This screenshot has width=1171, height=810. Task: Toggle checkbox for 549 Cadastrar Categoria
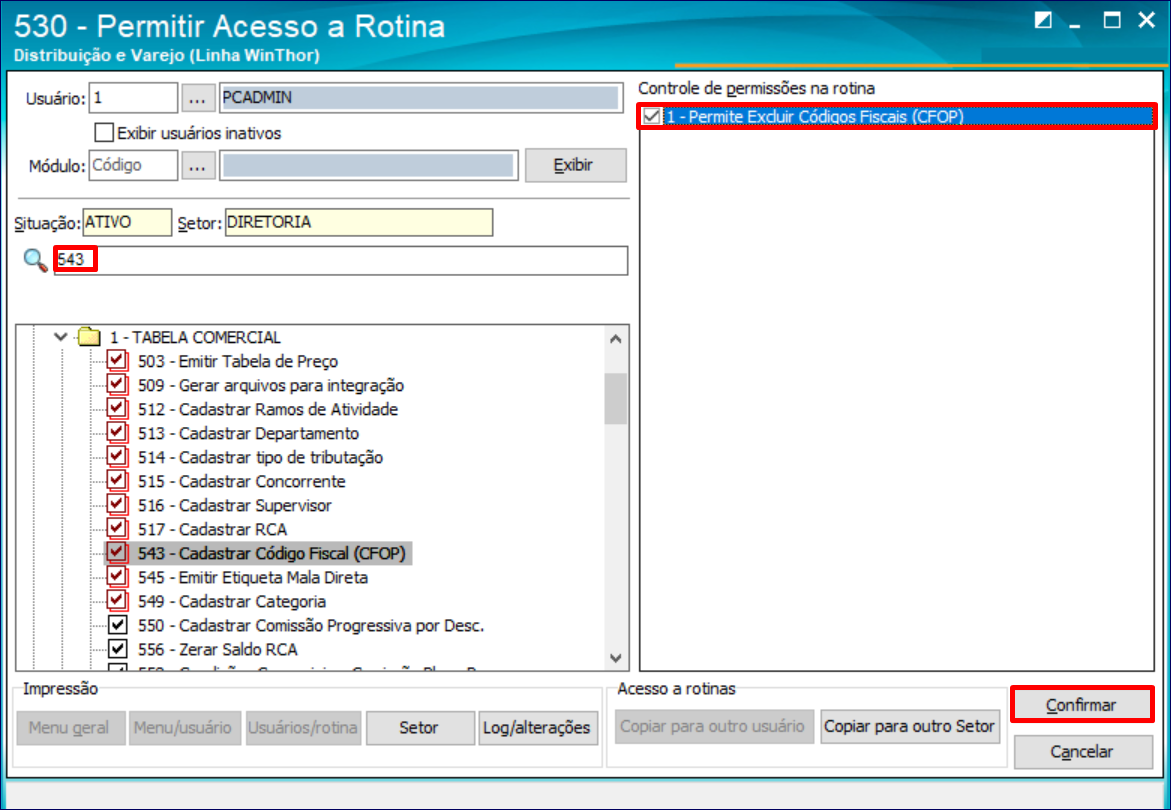[117, 600]
